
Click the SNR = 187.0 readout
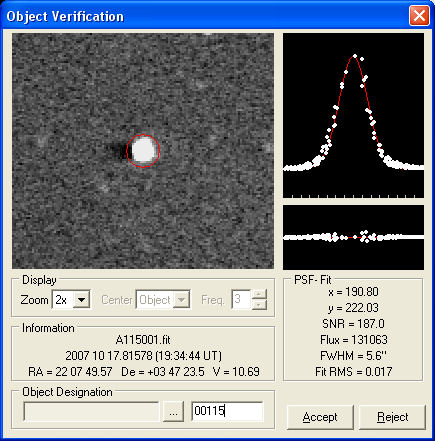[353, 324]
